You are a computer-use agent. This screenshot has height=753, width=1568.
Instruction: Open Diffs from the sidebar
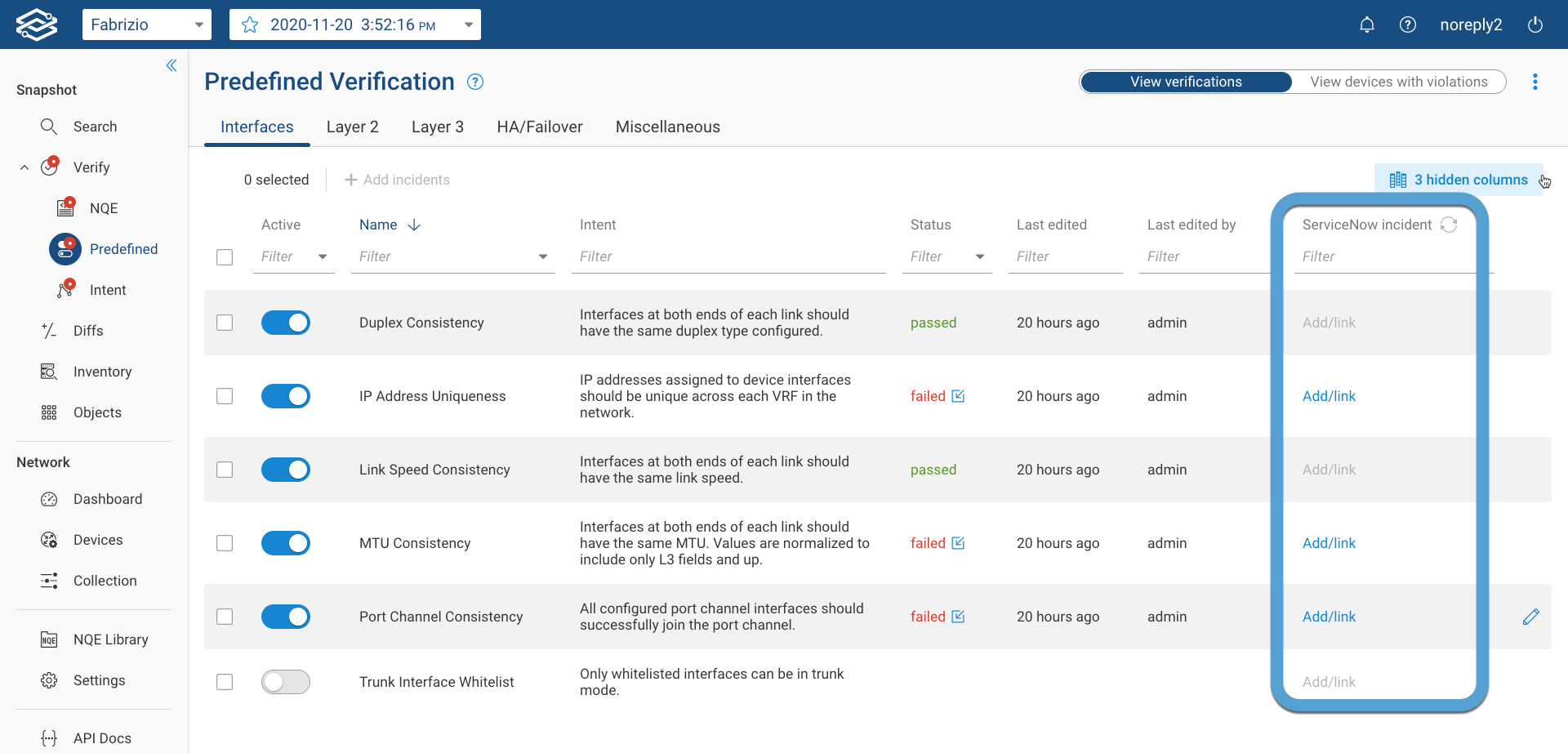[x=88, y=330]
